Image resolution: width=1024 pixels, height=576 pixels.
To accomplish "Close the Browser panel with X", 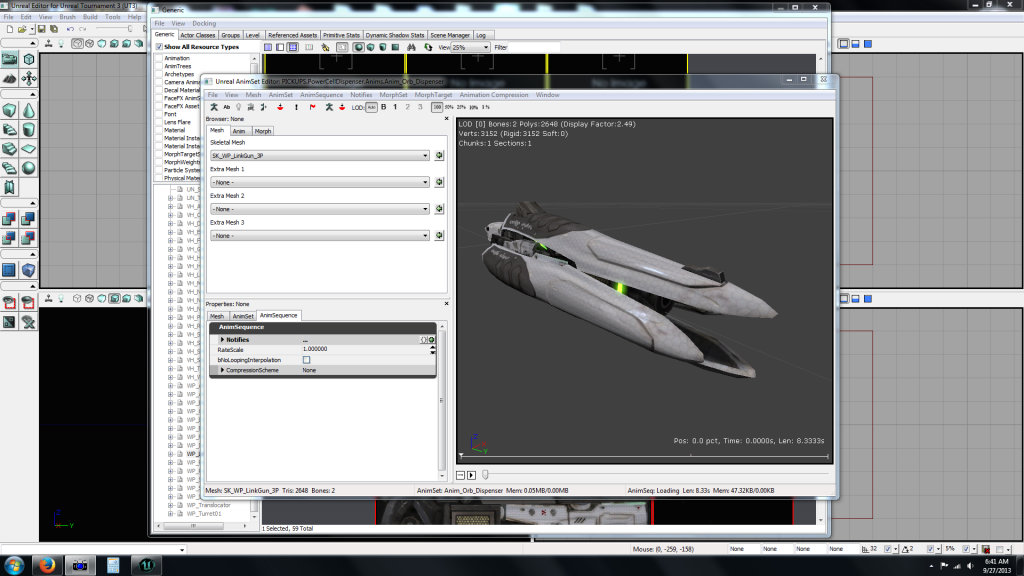I will click(x=447, y=119).
